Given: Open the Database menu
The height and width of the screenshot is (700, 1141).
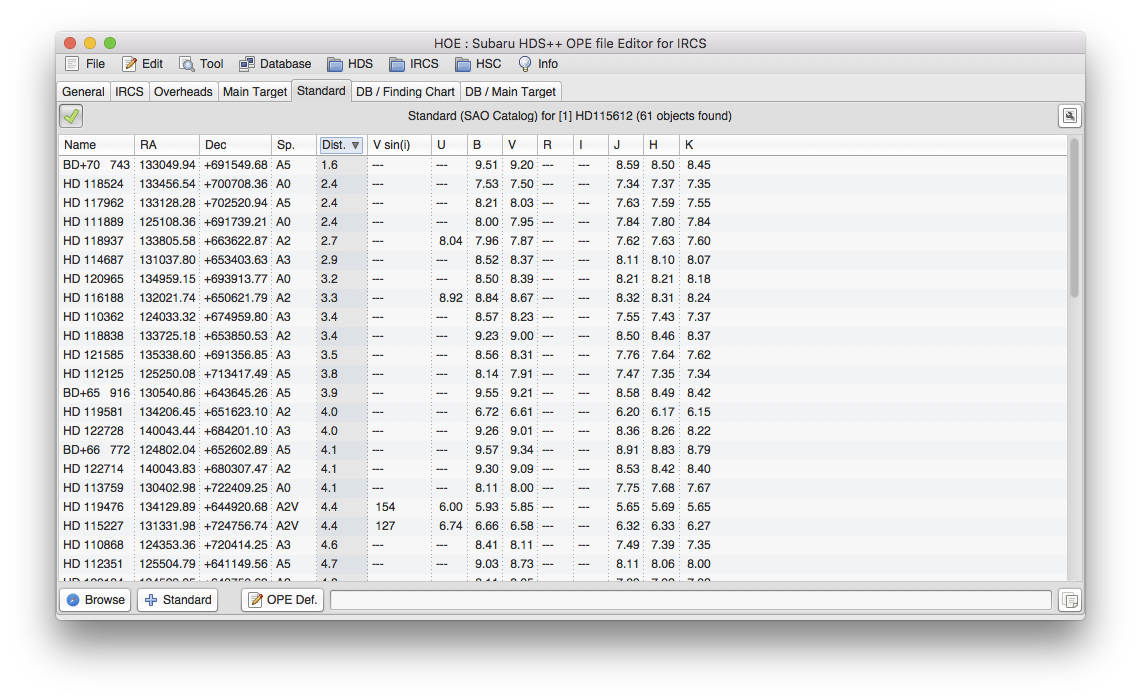Looking at the screenshot, I should (x=275, y=64).
